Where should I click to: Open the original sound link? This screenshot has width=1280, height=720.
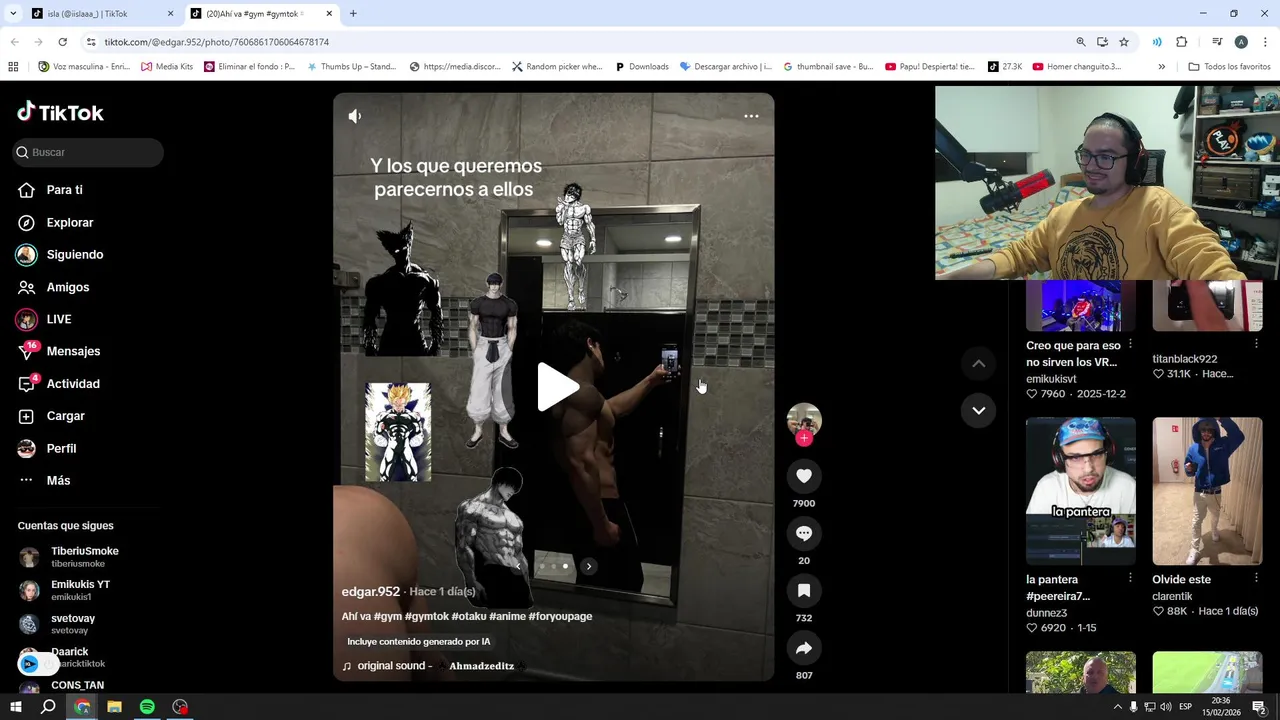click(436, 666)
